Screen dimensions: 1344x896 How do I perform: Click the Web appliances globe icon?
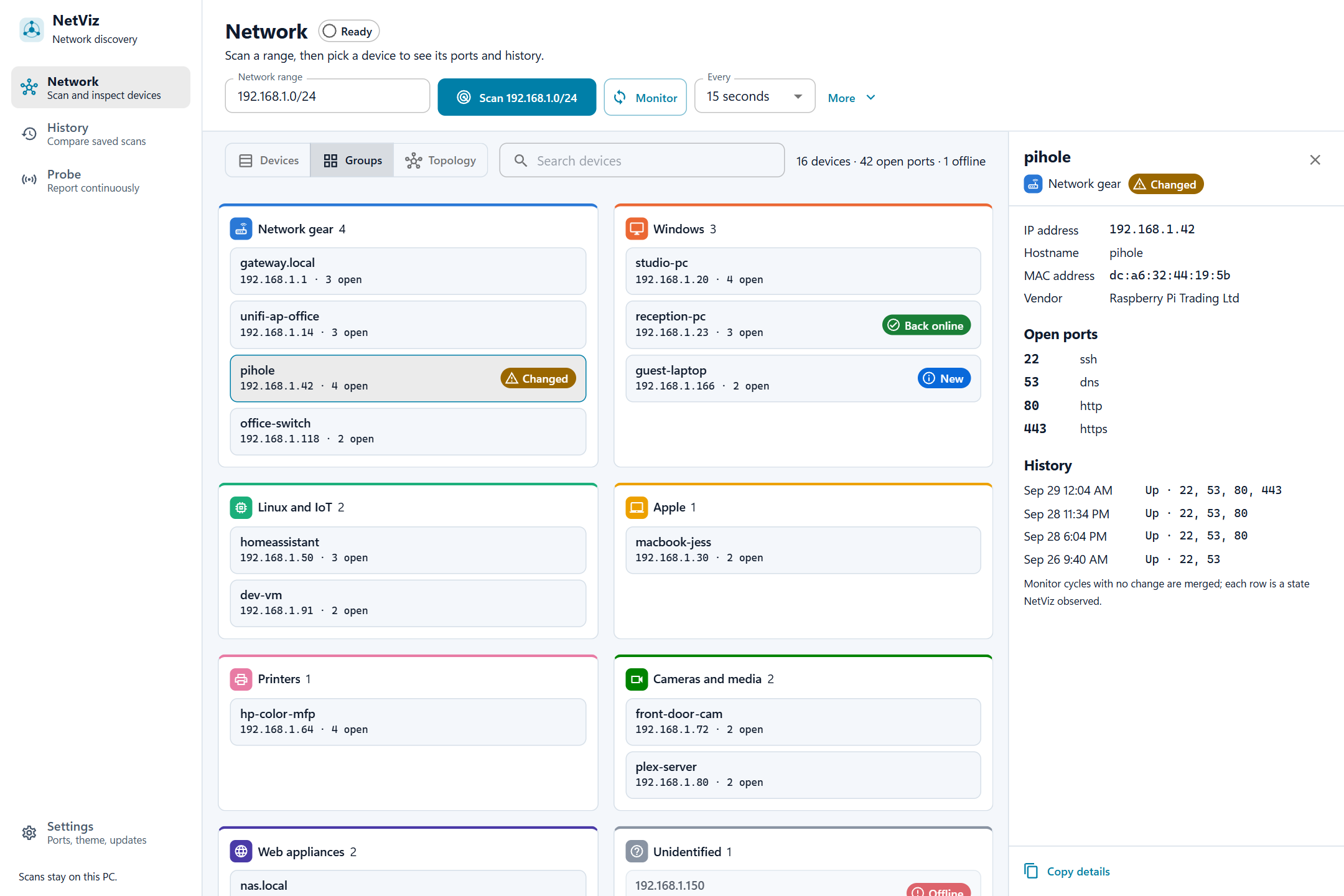click(x=241, y=851)
